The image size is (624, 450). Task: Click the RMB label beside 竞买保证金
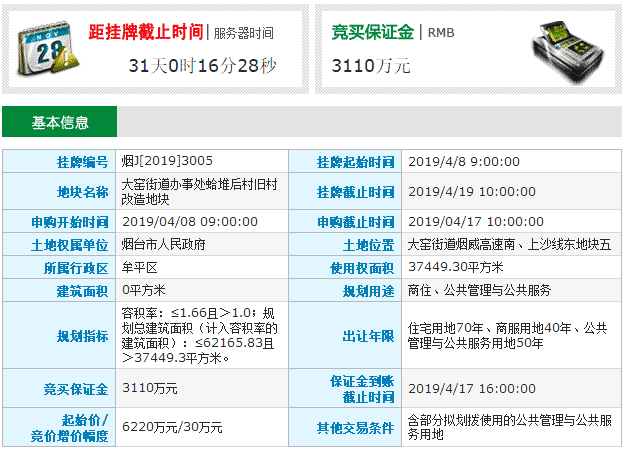click(x=441, y=32)
